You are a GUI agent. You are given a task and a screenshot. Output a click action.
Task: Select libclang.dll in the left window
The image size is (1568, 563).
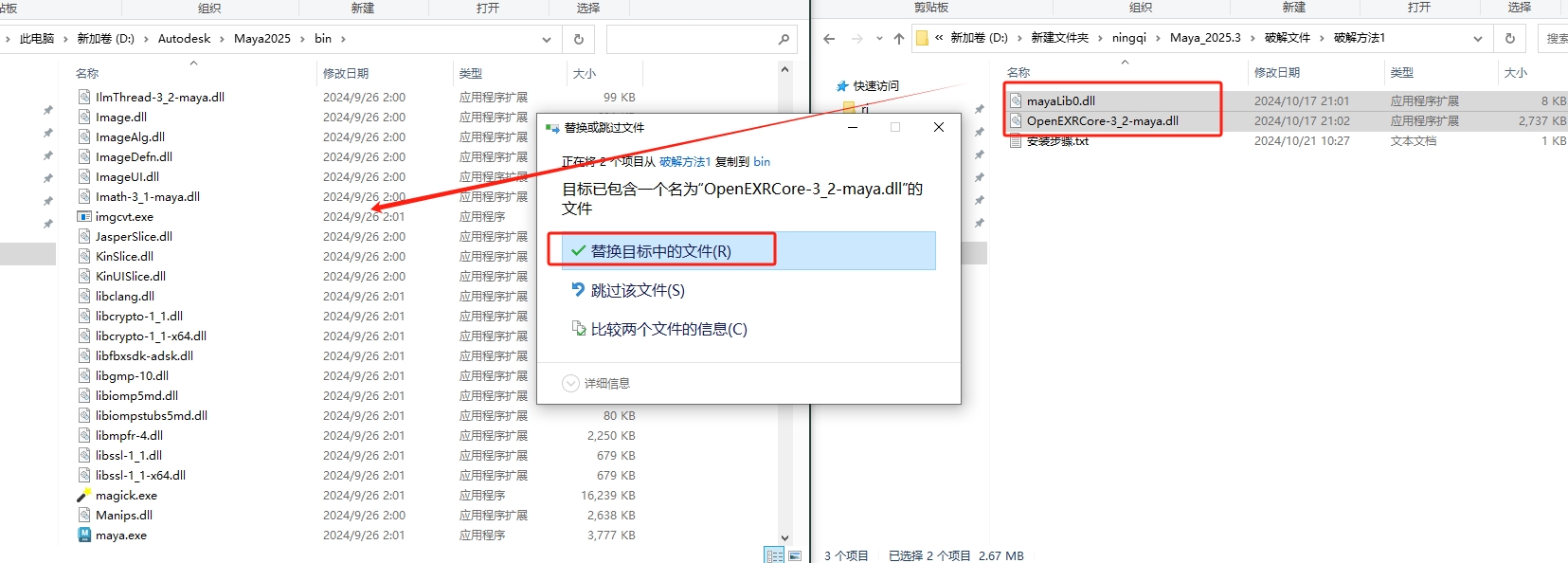tap(125, 296)
